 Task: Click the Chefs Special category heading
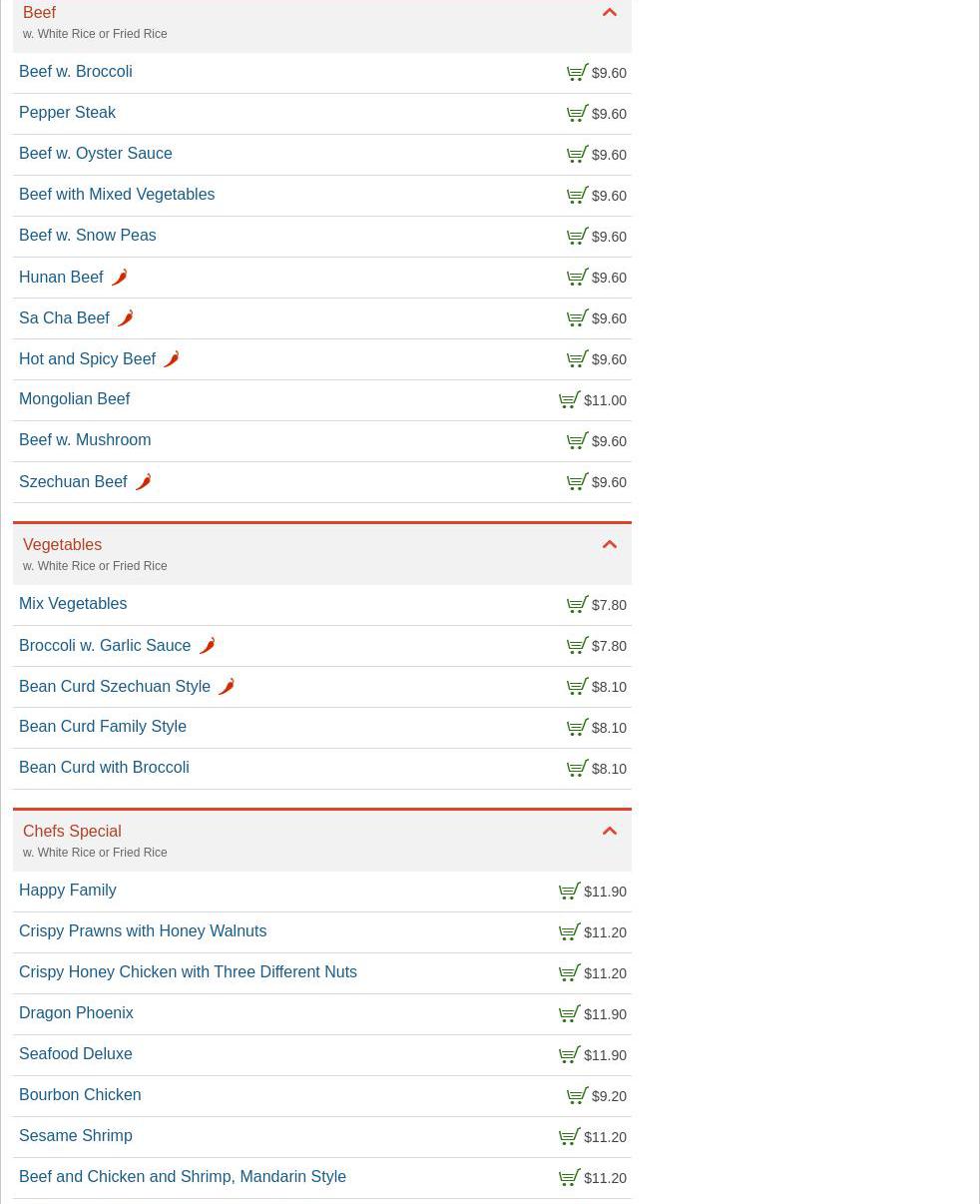coord(72,832)
